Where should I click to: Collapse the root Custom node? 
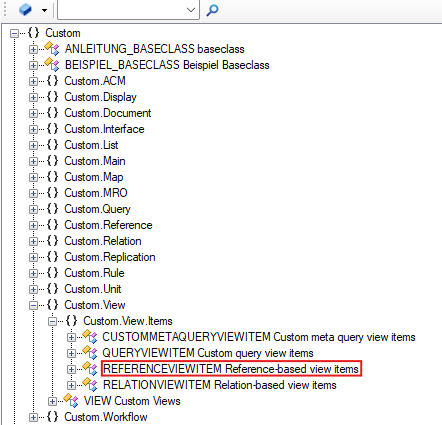coord(14,33)
